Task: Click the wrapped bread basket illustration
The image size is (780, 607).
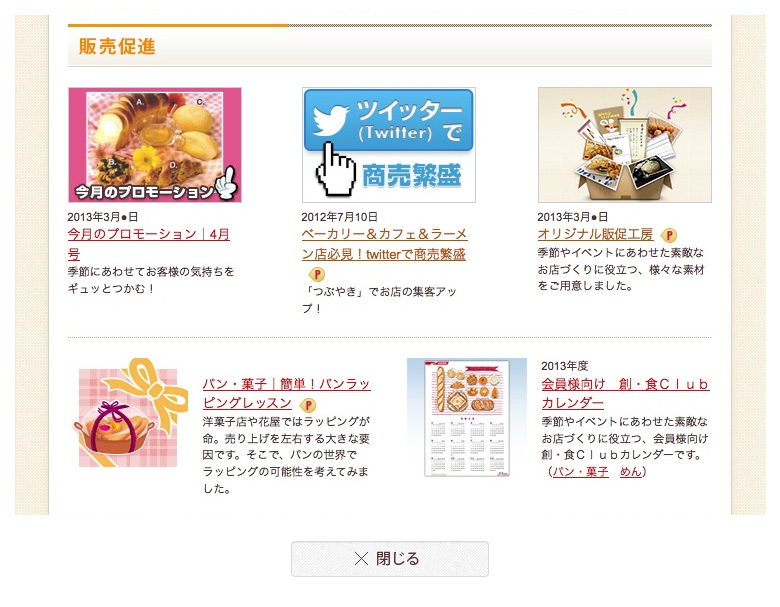Action: [131, 414]
